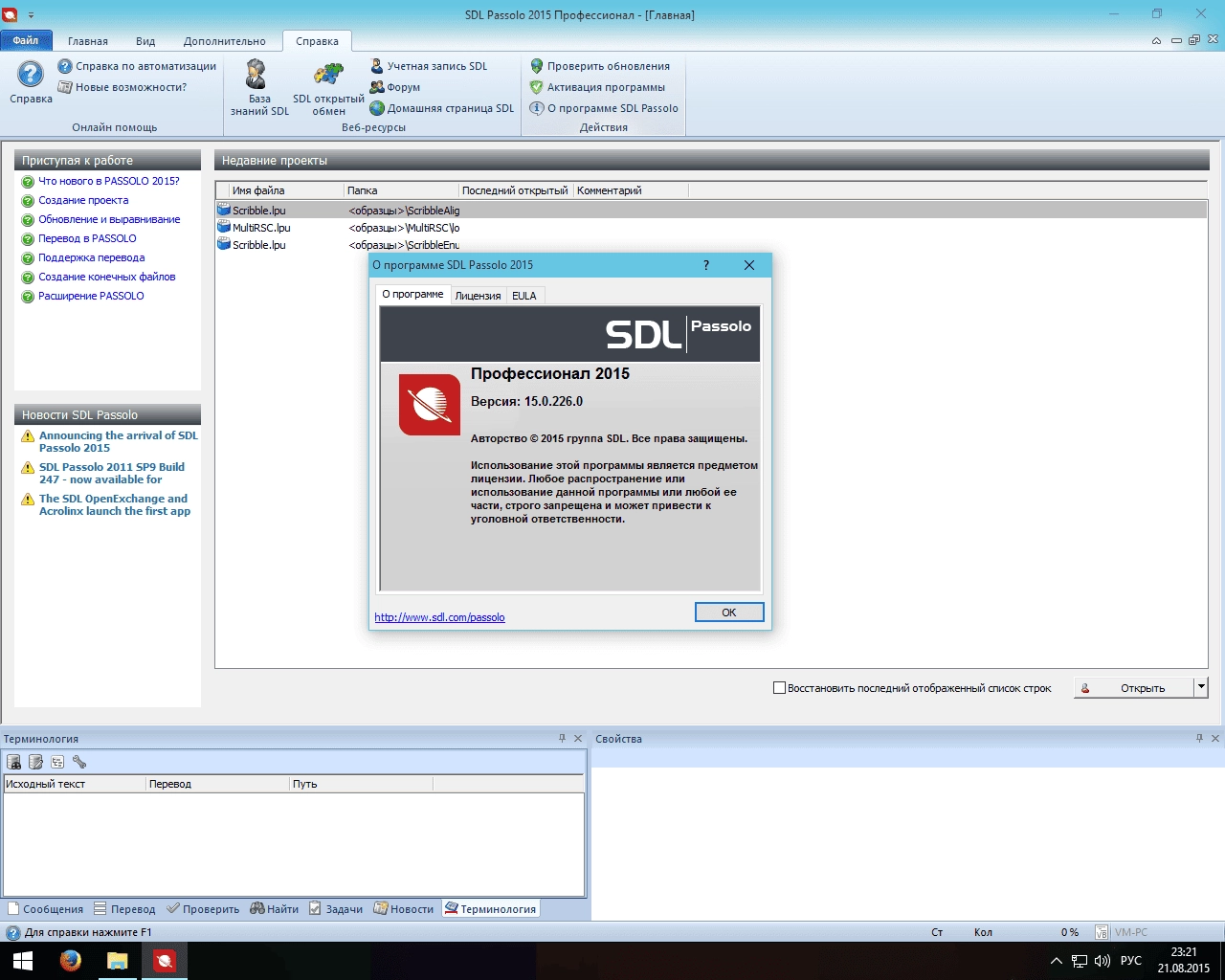Select the MultiRSC.lpu project row
The image size is (1225, 980).
point(711,228)
